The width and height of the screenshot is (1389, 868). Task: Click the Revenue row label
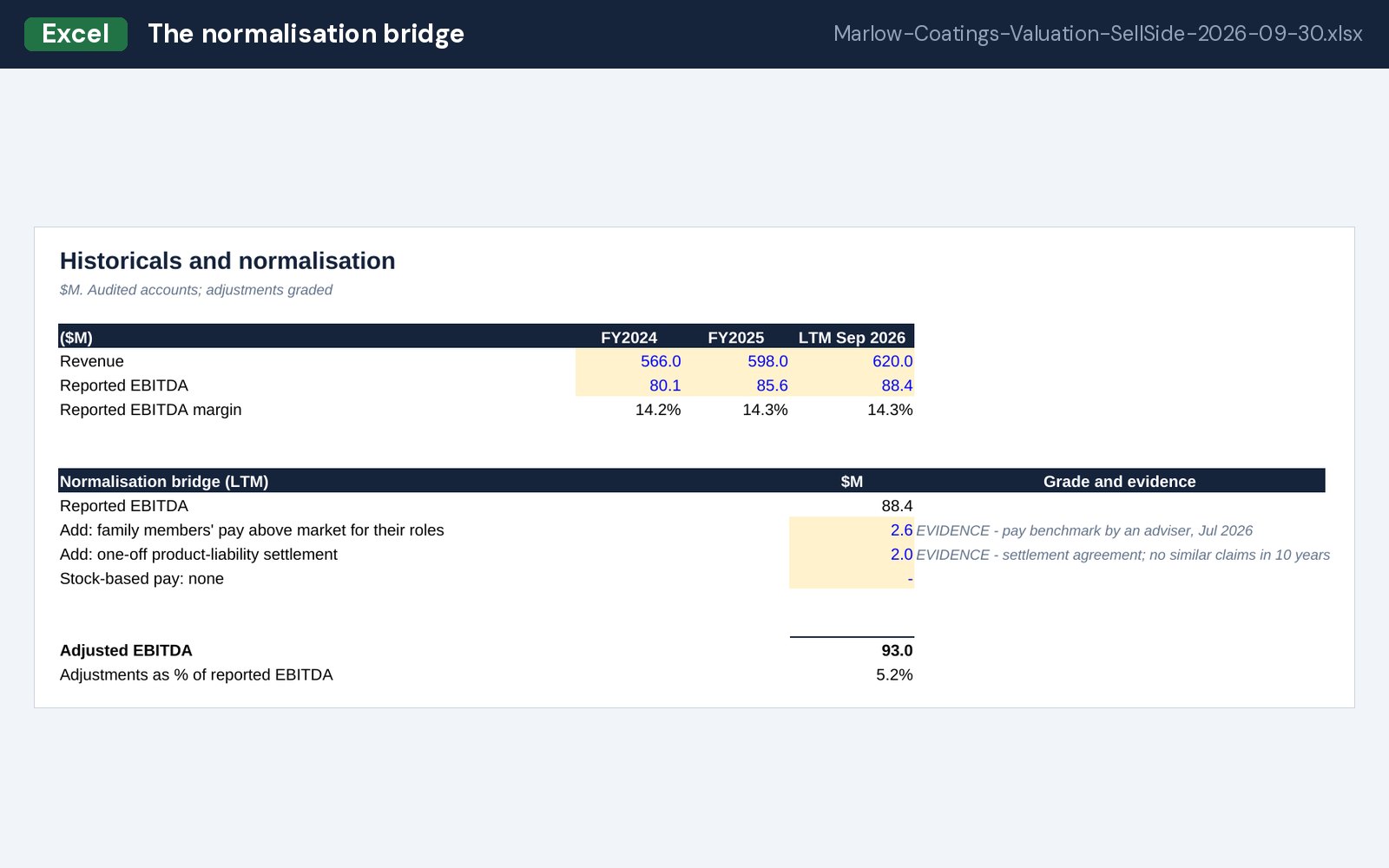pyautogui.click(x=92, y=361)
